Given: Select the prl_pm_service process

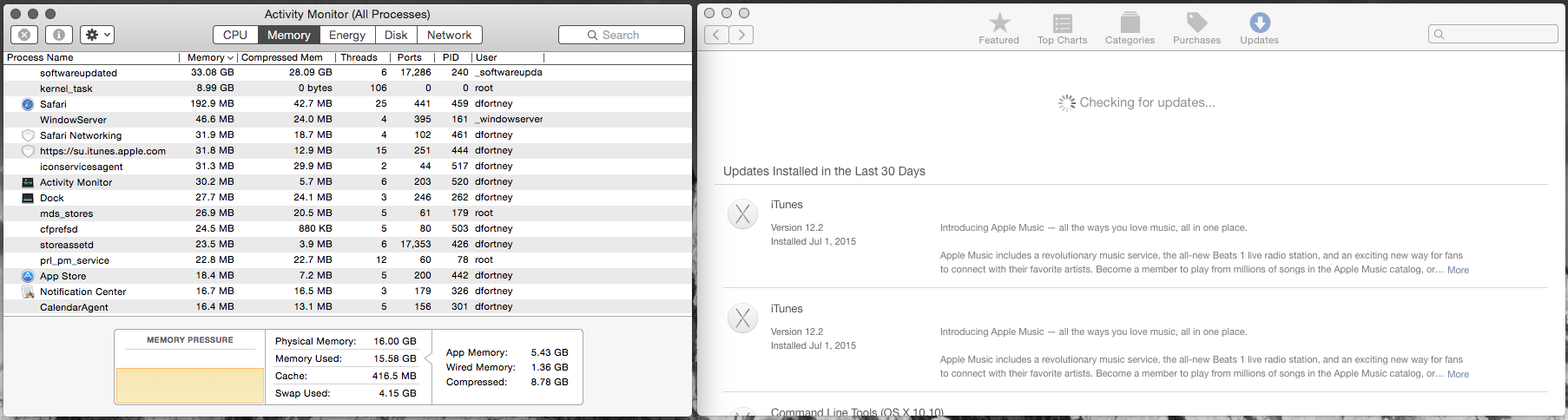Looking at the screenshot, I should click(347, 260).
